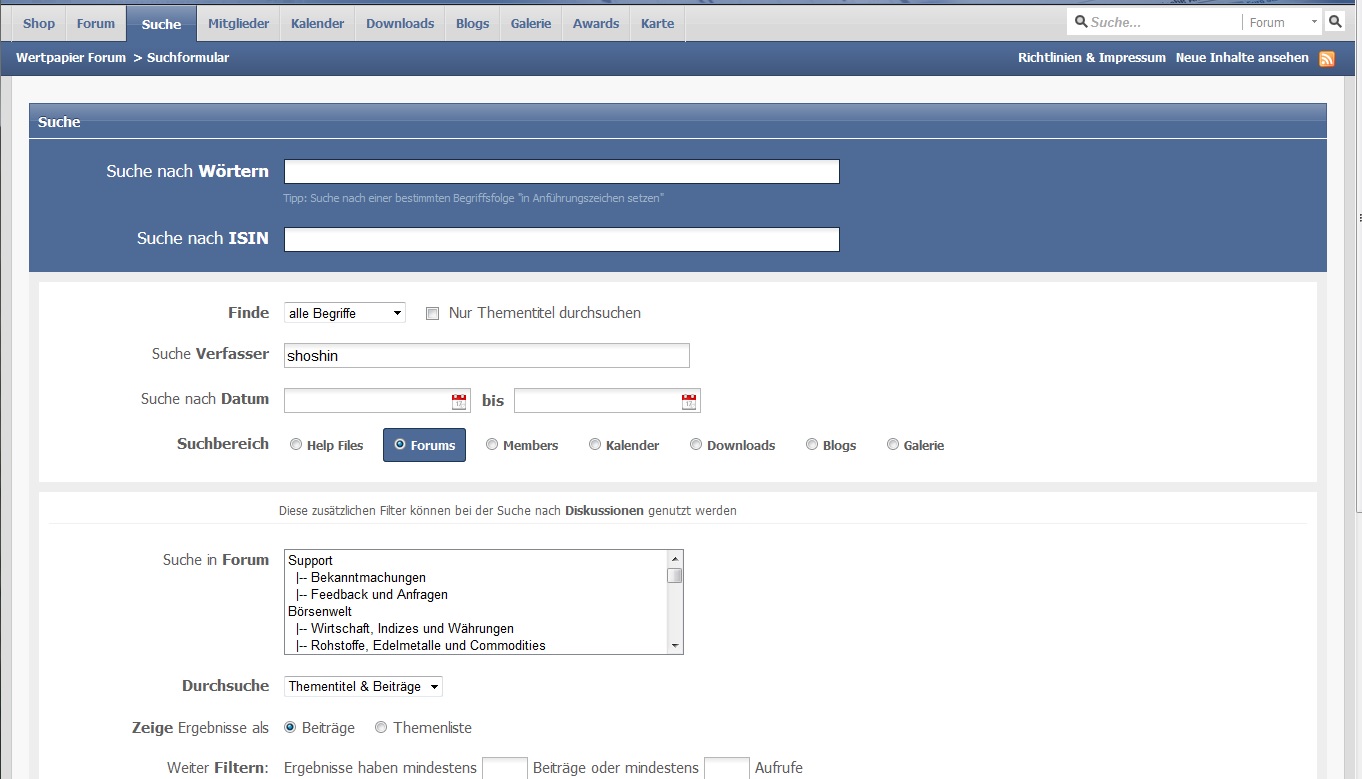Focus the 'Suche Verfasser' field containing shoshin

487,355
